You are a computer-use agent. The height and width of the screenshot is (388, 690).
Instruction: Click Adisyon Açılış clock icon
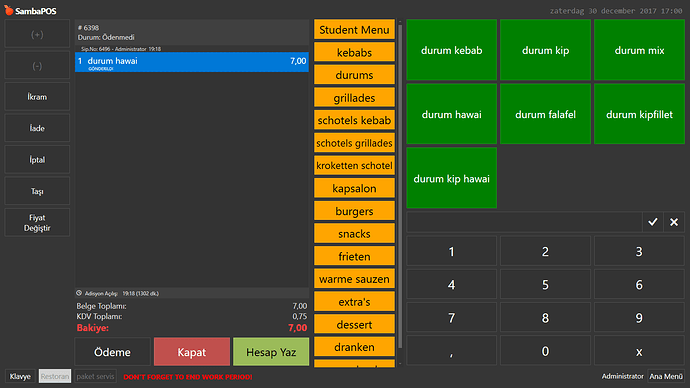(x=79, y=293)
